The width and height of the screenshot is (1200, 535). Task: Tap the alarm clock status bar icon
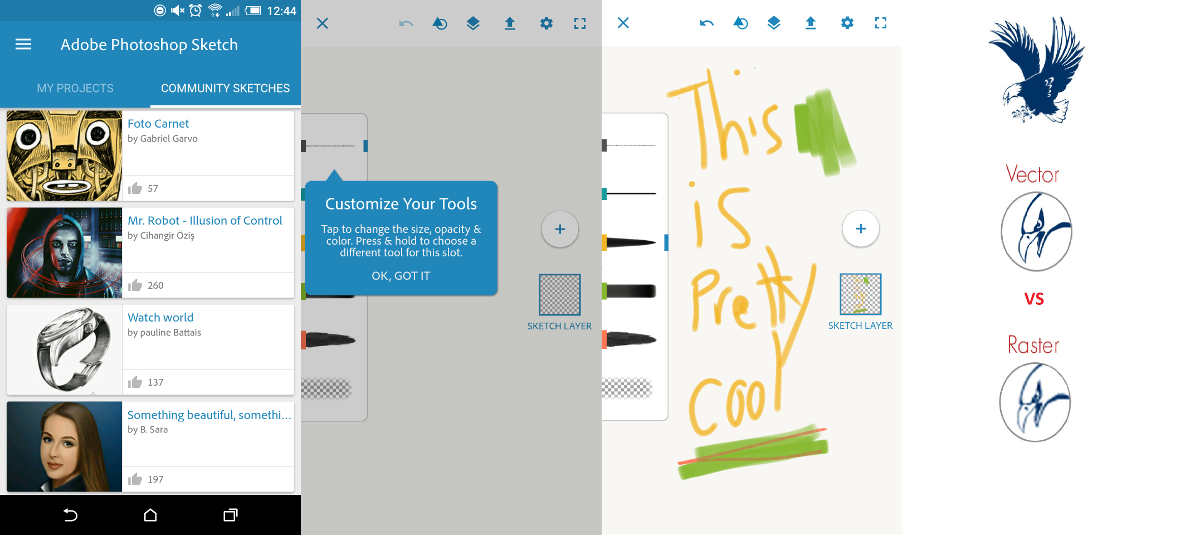196,10
